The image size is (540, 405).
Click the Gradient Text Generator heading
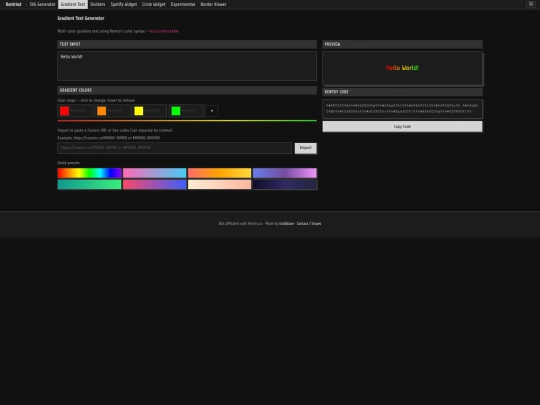(x=81, y=18)
